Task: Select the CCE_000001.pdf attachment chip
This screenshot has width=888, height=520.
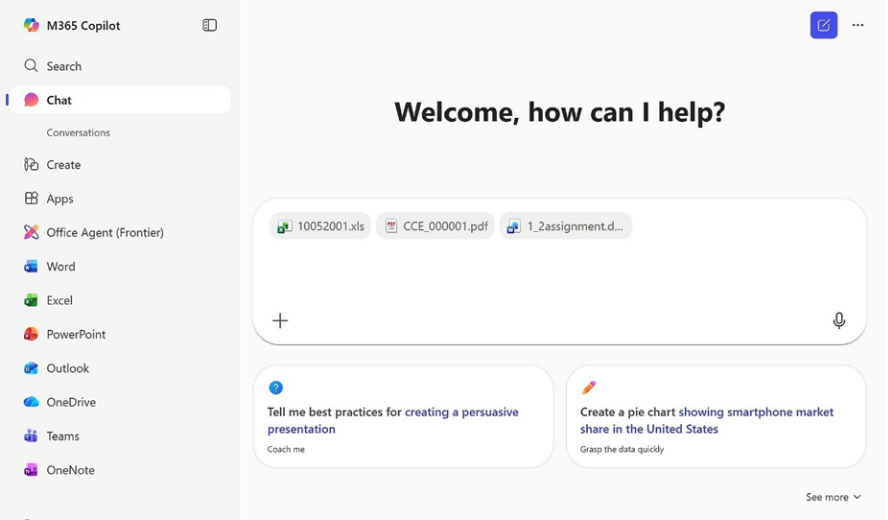Action: point(436,226)
